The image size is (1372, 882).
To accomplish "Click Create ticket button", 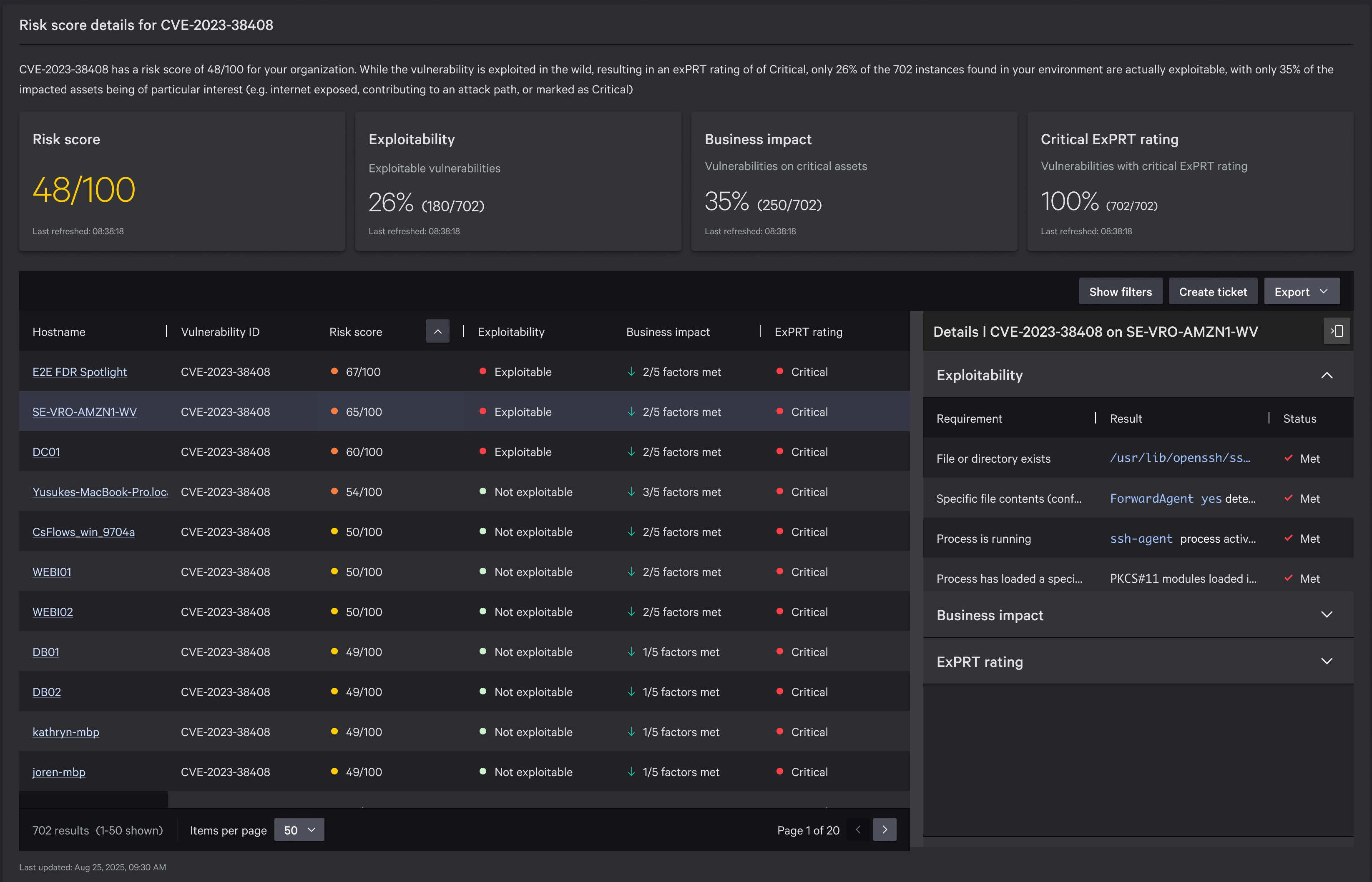I will pyautogui.click(x=1212, y=292).
